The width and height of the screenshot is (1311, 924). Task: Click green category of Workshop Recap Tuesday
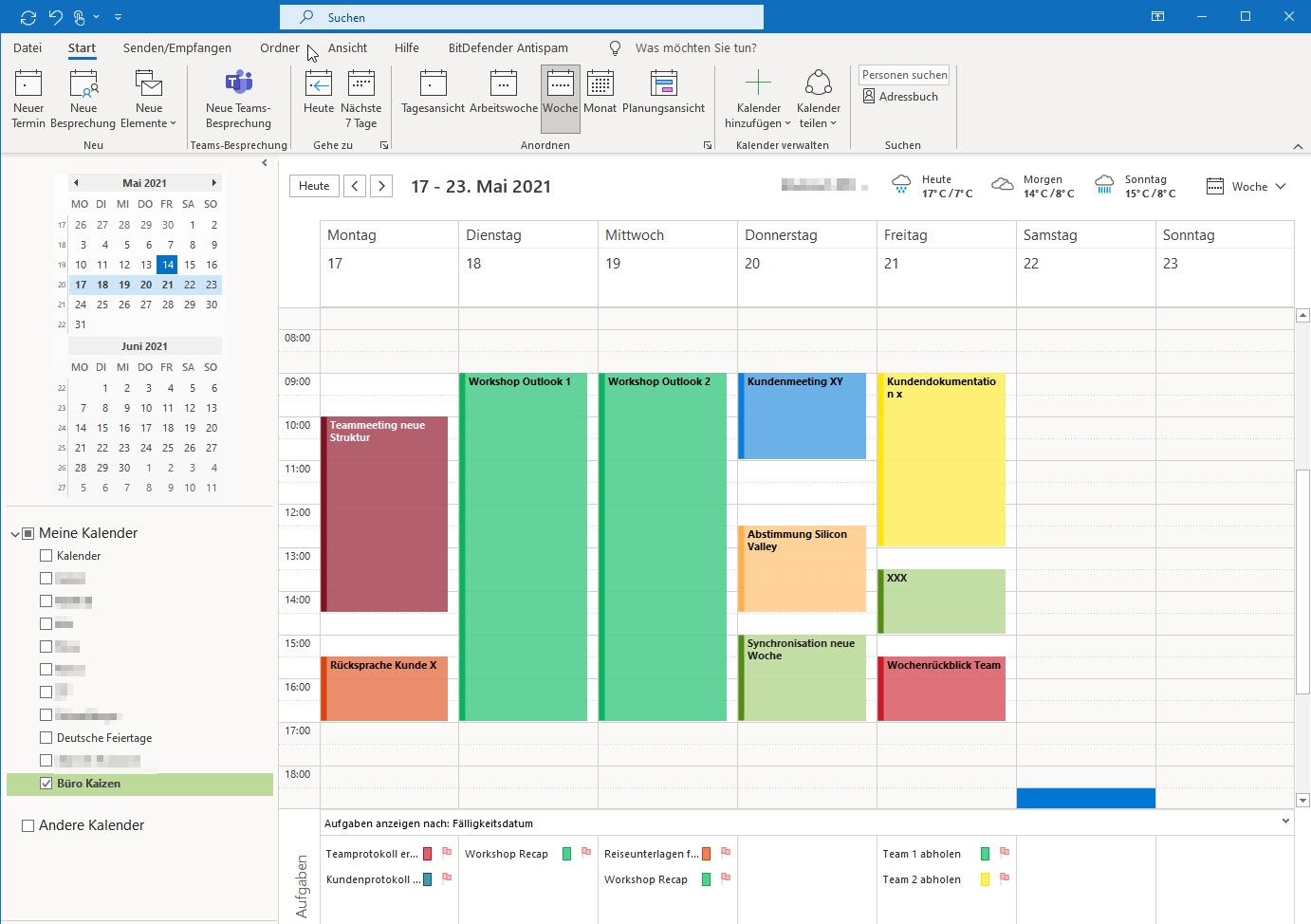(x=567, y=854)
